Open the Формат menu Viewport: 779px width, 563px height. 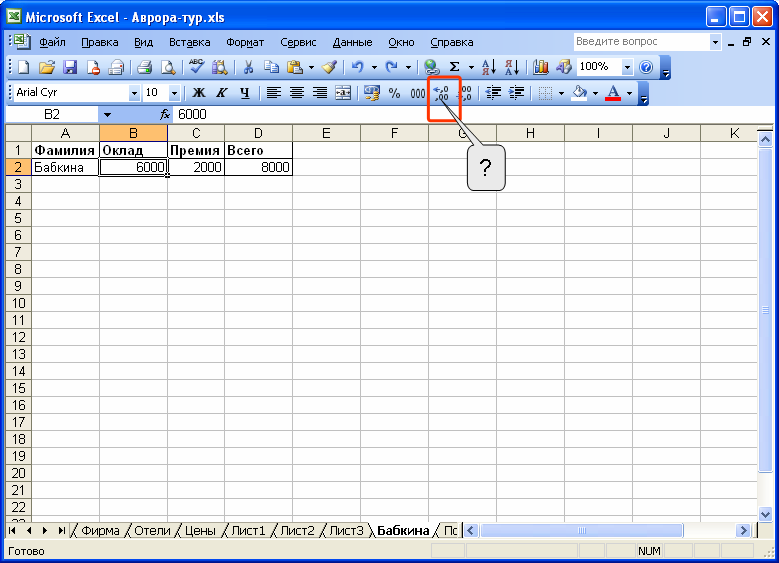tap(245, 42)
